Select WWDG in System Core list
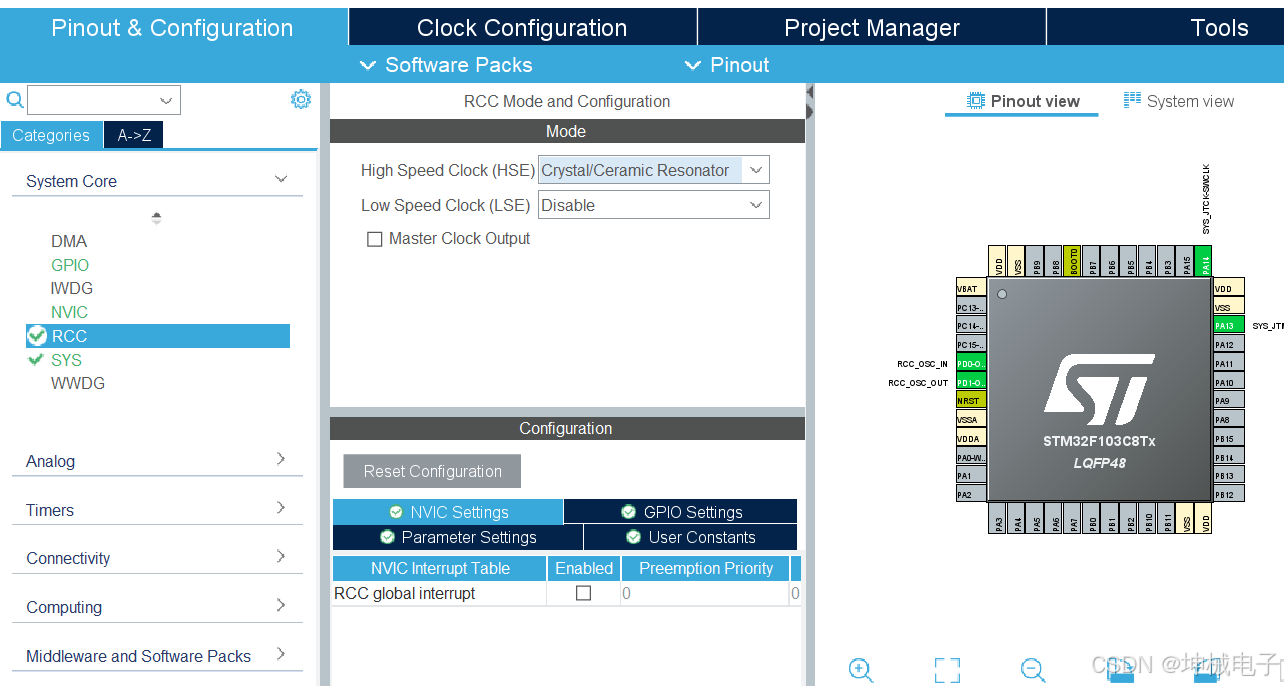The width and height of the screenshot is (1284, 686). click(78, 383)
